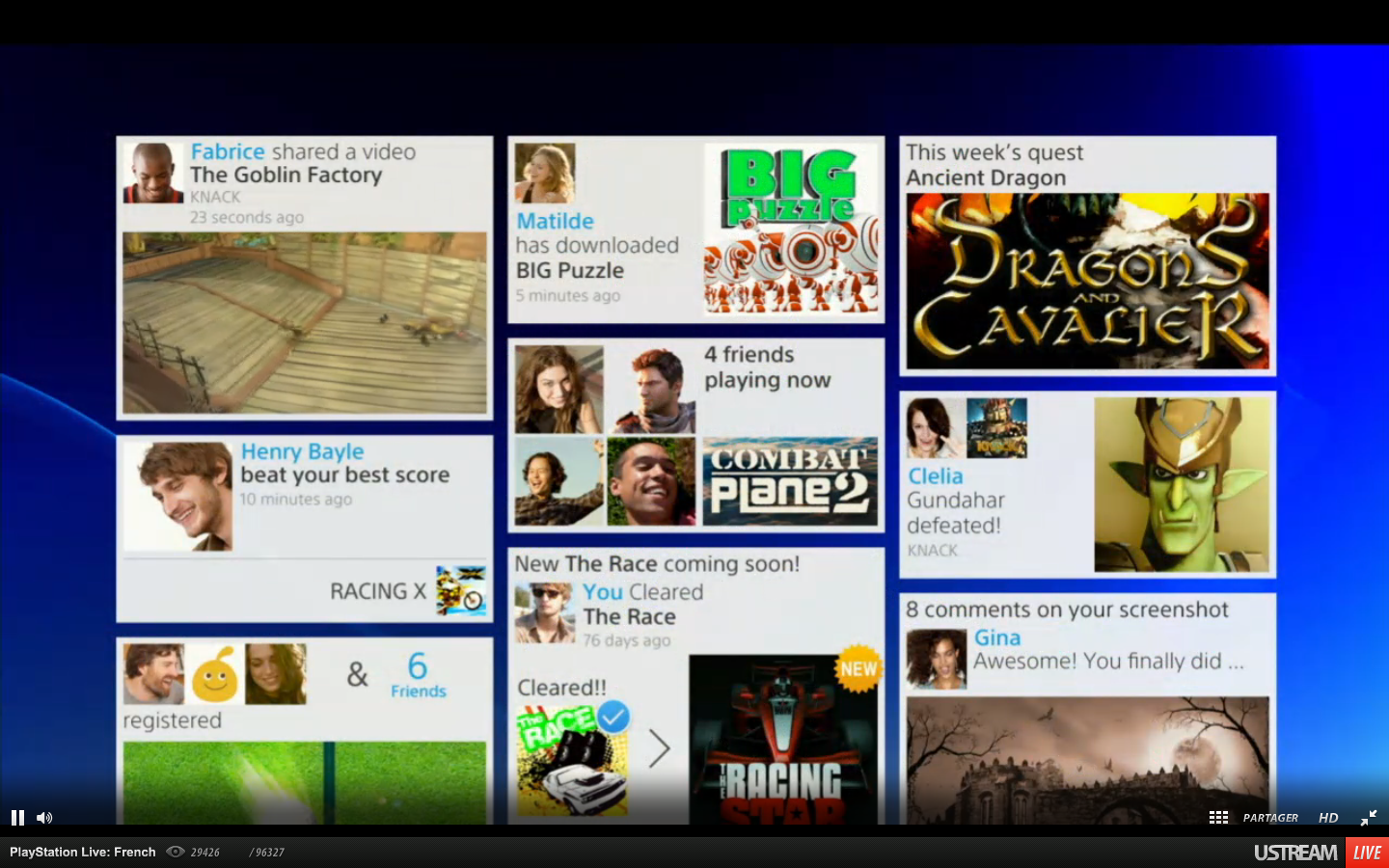1389x868 pixels.
Task: Mute the stream audio with the speaker icon
Action: 44,817
